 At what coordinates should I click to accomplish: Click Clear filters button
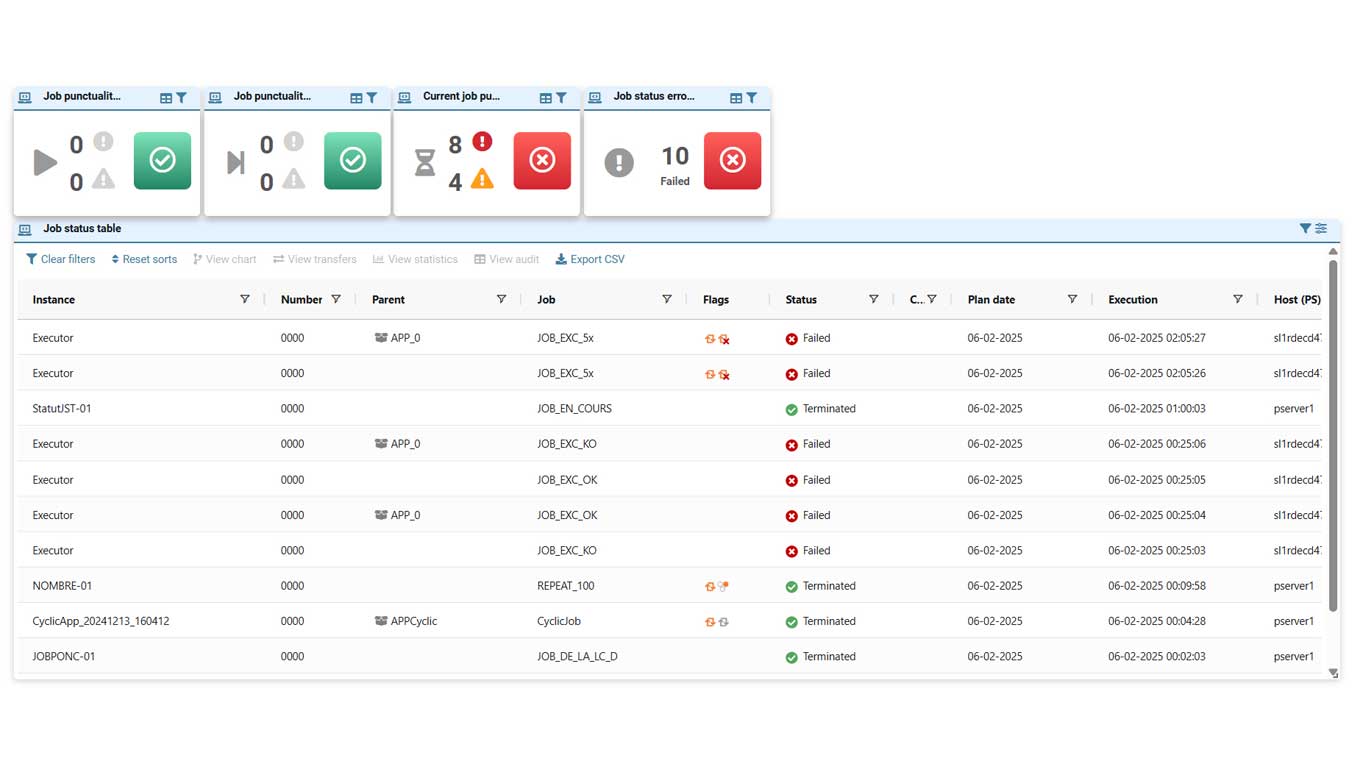(61, 259)
